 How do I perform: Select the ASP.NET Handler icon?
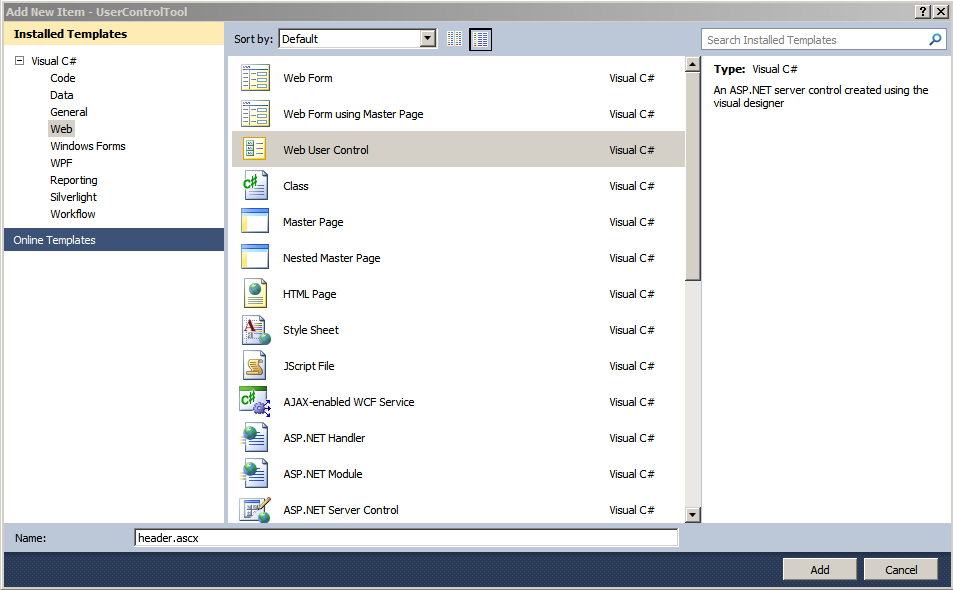point(255,437)
